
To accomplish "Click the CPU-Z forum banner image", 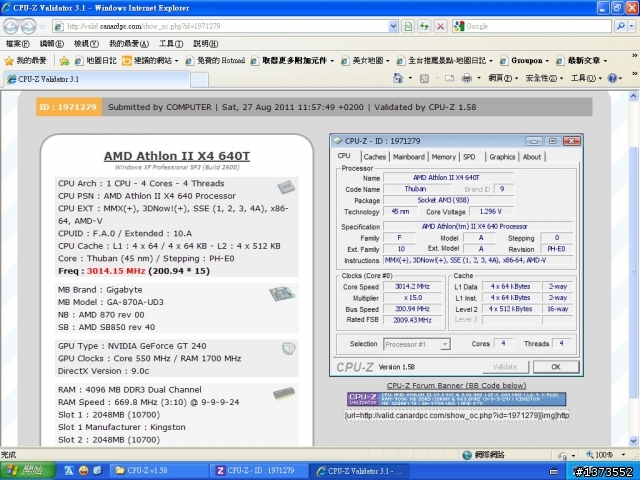I will tap(456, 399).
